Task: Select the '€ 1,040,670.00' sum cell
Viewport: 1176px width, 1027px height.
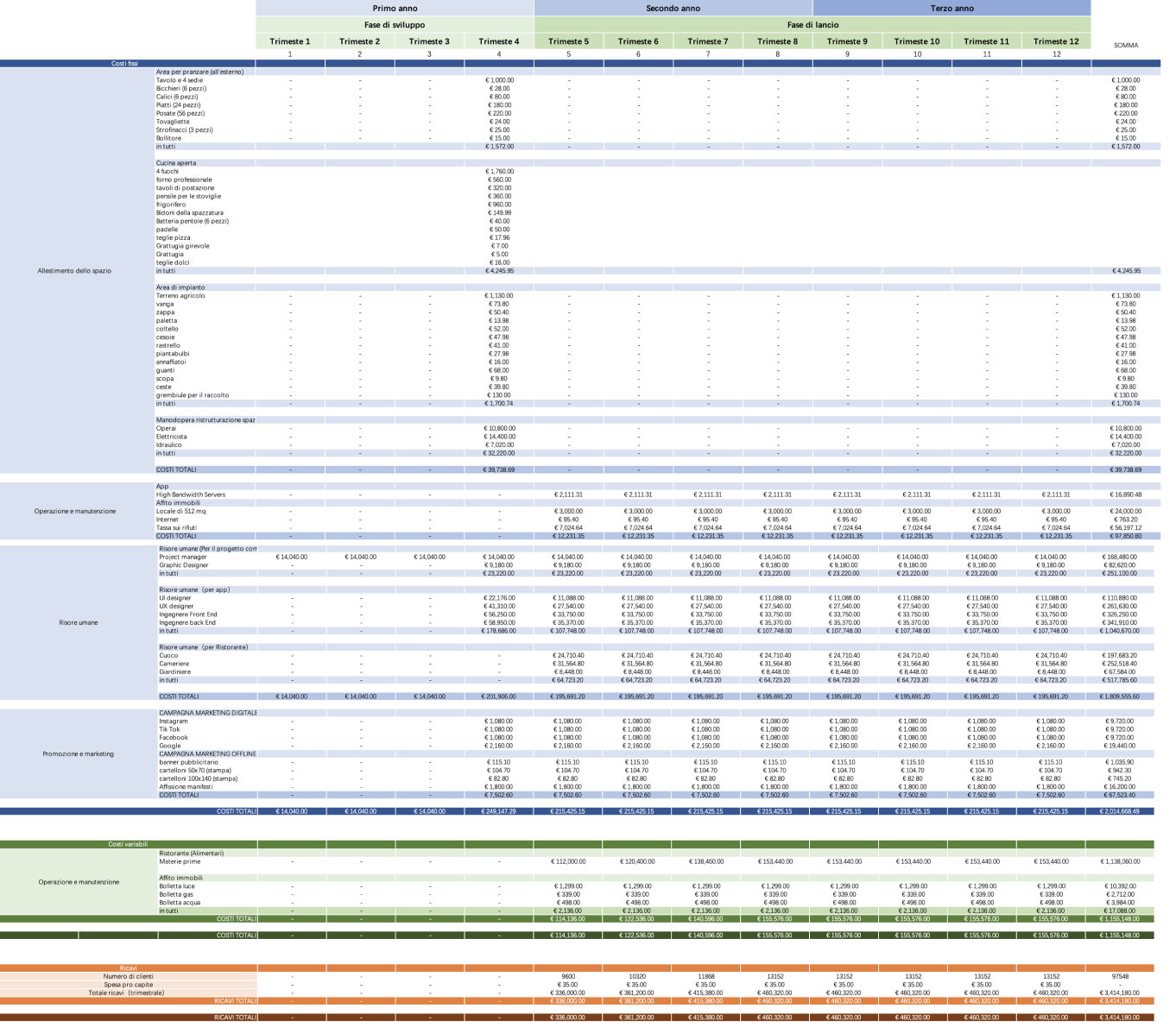Action: click(x=1122, y=631)
